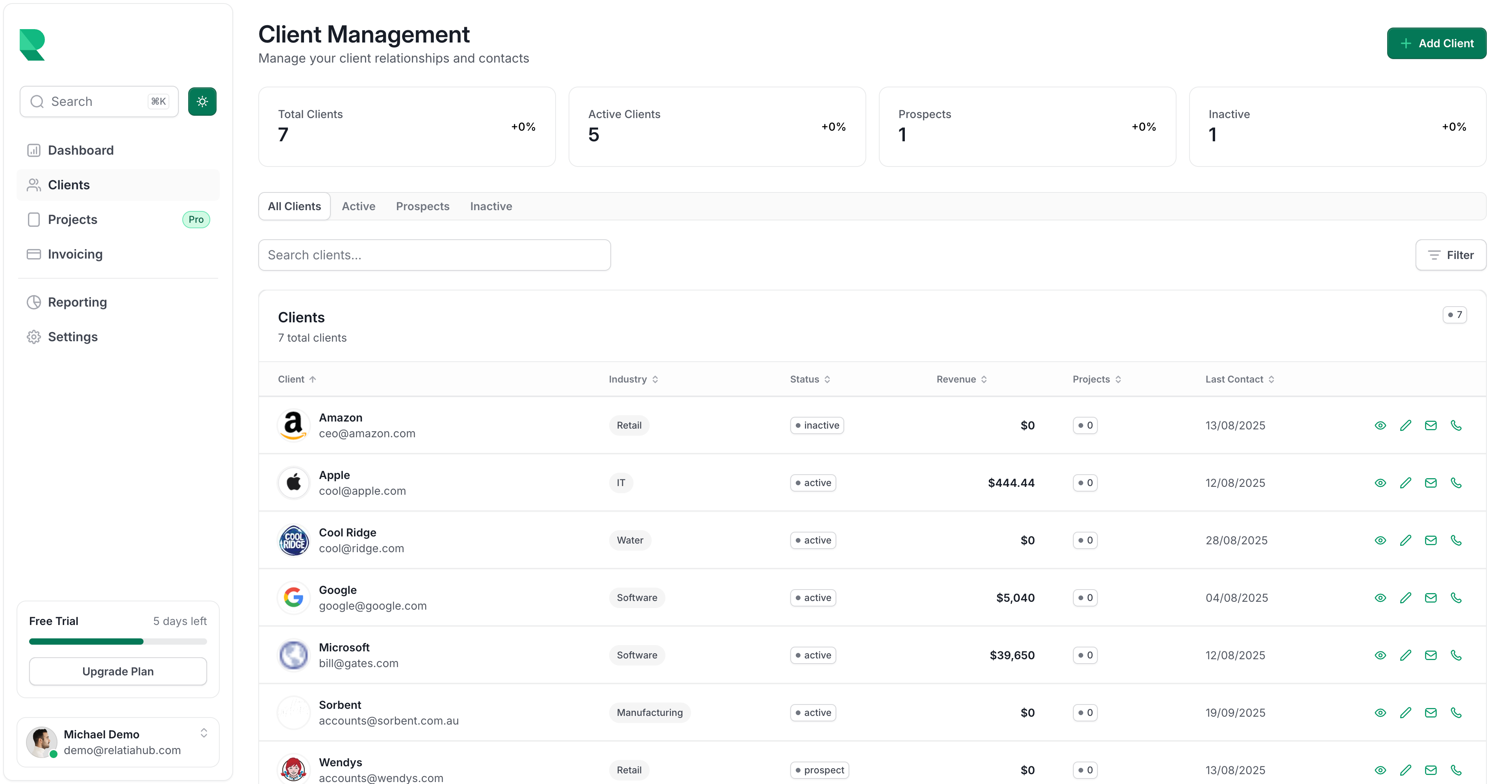Call the Apple client

click(x=1456, y=483)
